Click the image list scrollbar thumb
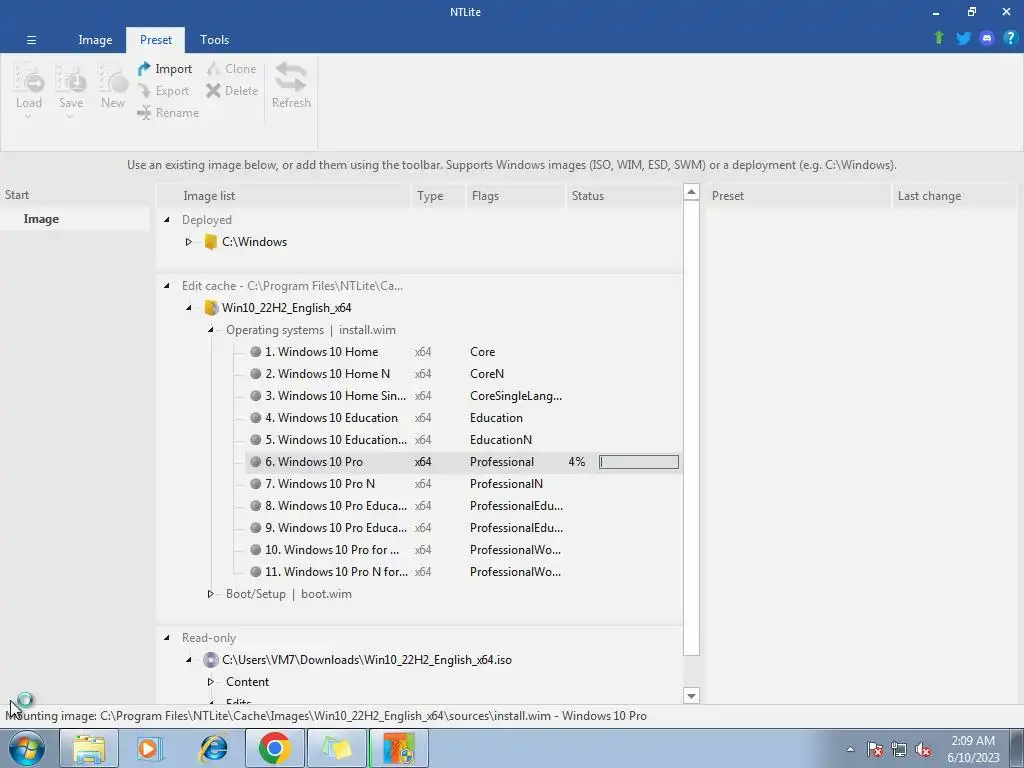1024x768 pixels. click(x=691, y=428)
